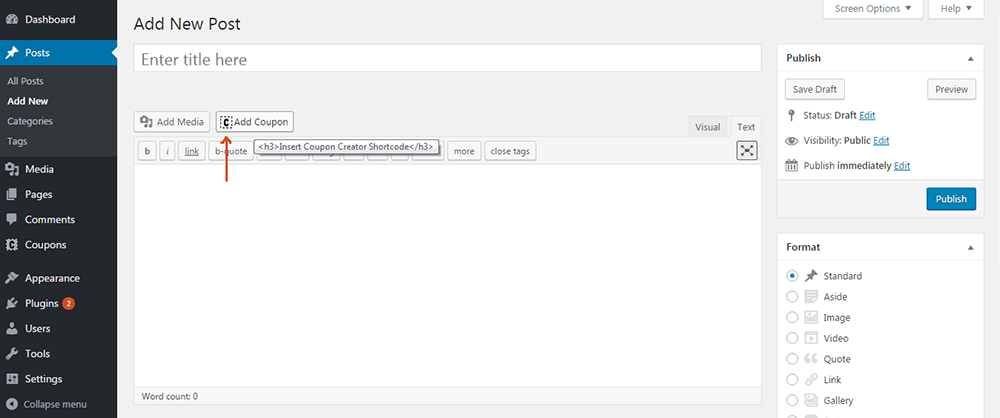Choose the Video post format
Screen dimensions: 1000x418
[793, 338]
